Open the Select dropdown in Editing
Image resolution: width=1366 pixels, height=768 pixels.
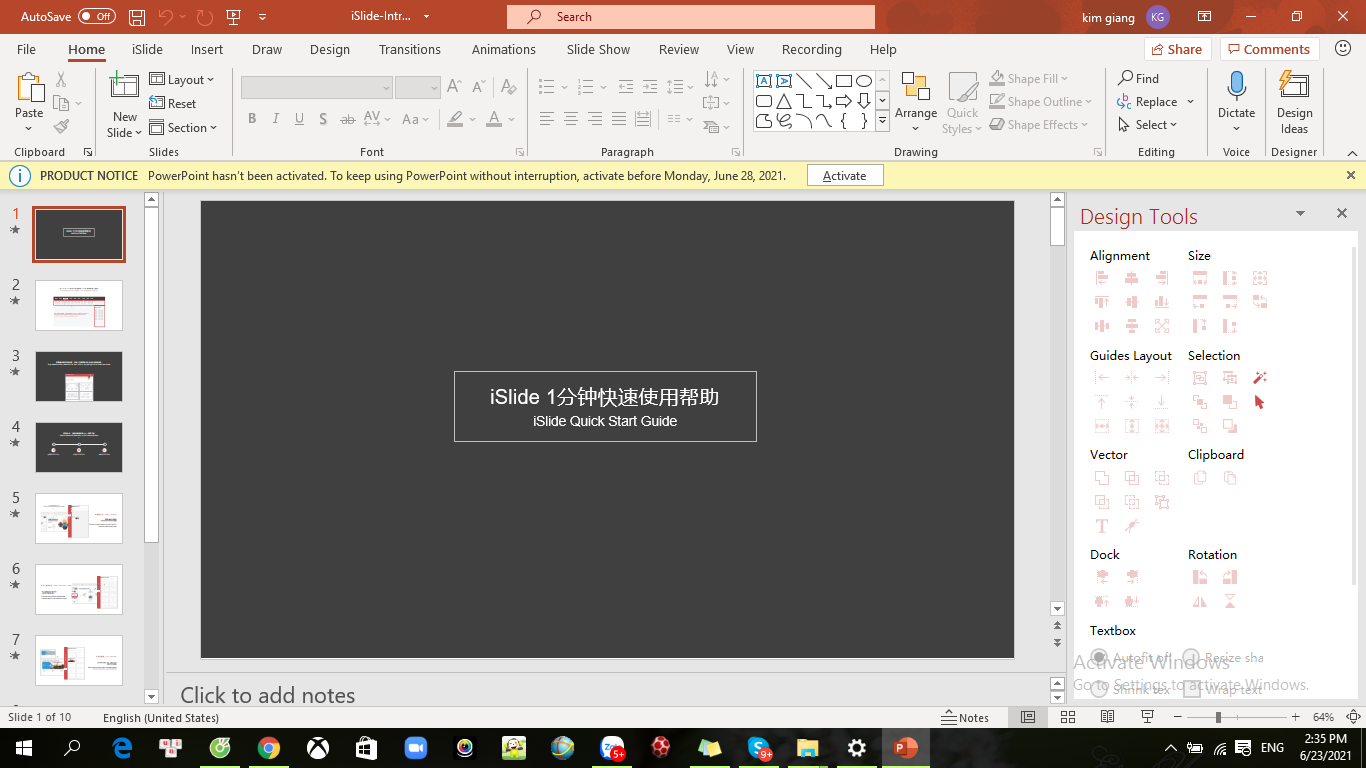click(1148, 125)
